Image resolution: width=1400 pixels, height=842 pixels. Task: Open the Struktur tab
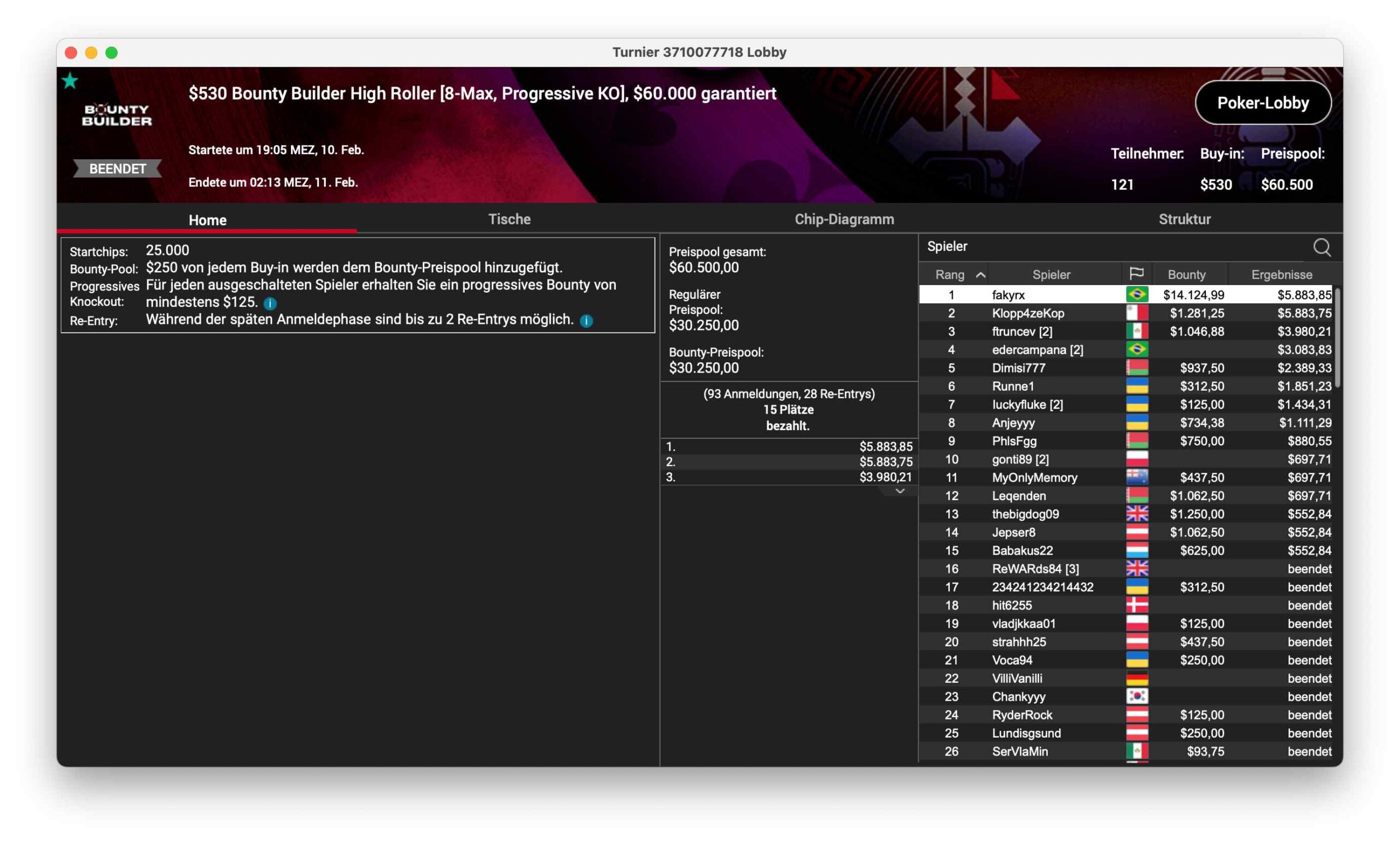pos(1184,219)
